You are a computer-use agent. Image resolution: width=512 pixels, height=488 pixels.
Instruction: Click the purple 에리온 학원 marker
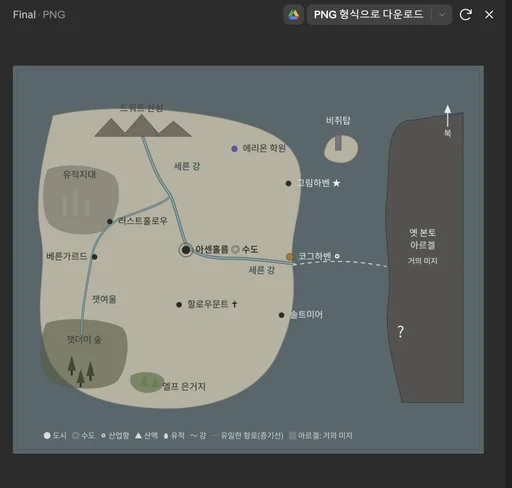click(x=234, y=149)
